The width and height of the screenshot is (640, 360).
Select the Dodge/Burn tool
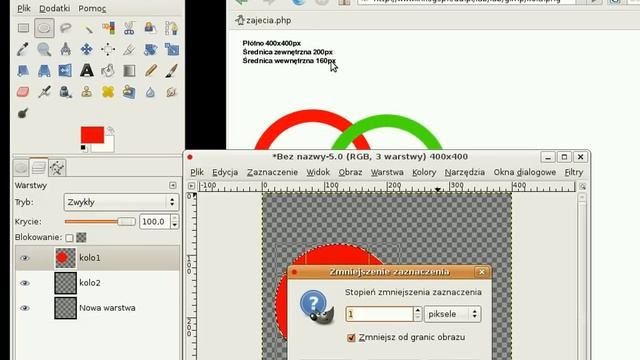pyautogui.click(x=23, y=113)
